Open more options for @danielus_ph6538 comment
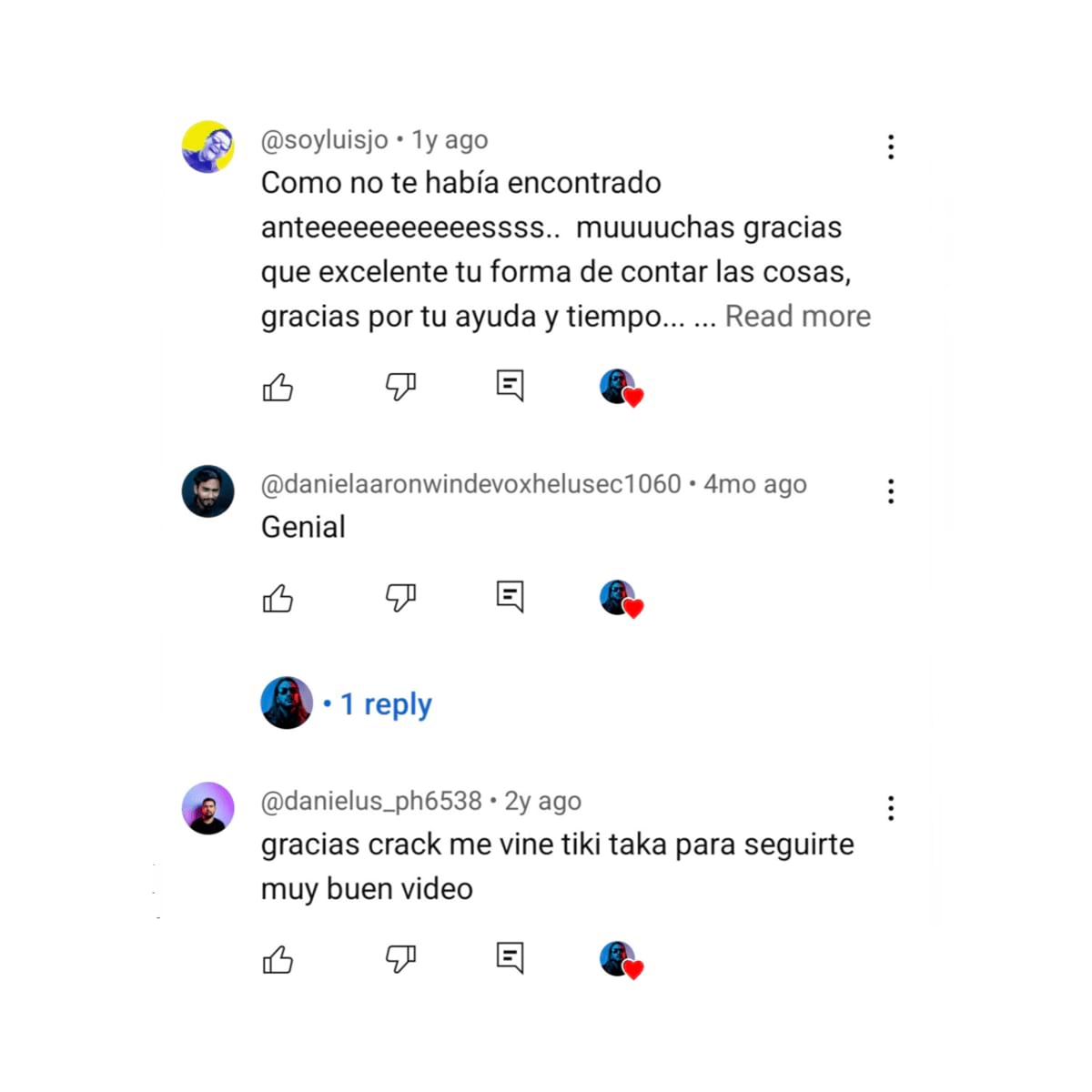 [x=891, y=808]
